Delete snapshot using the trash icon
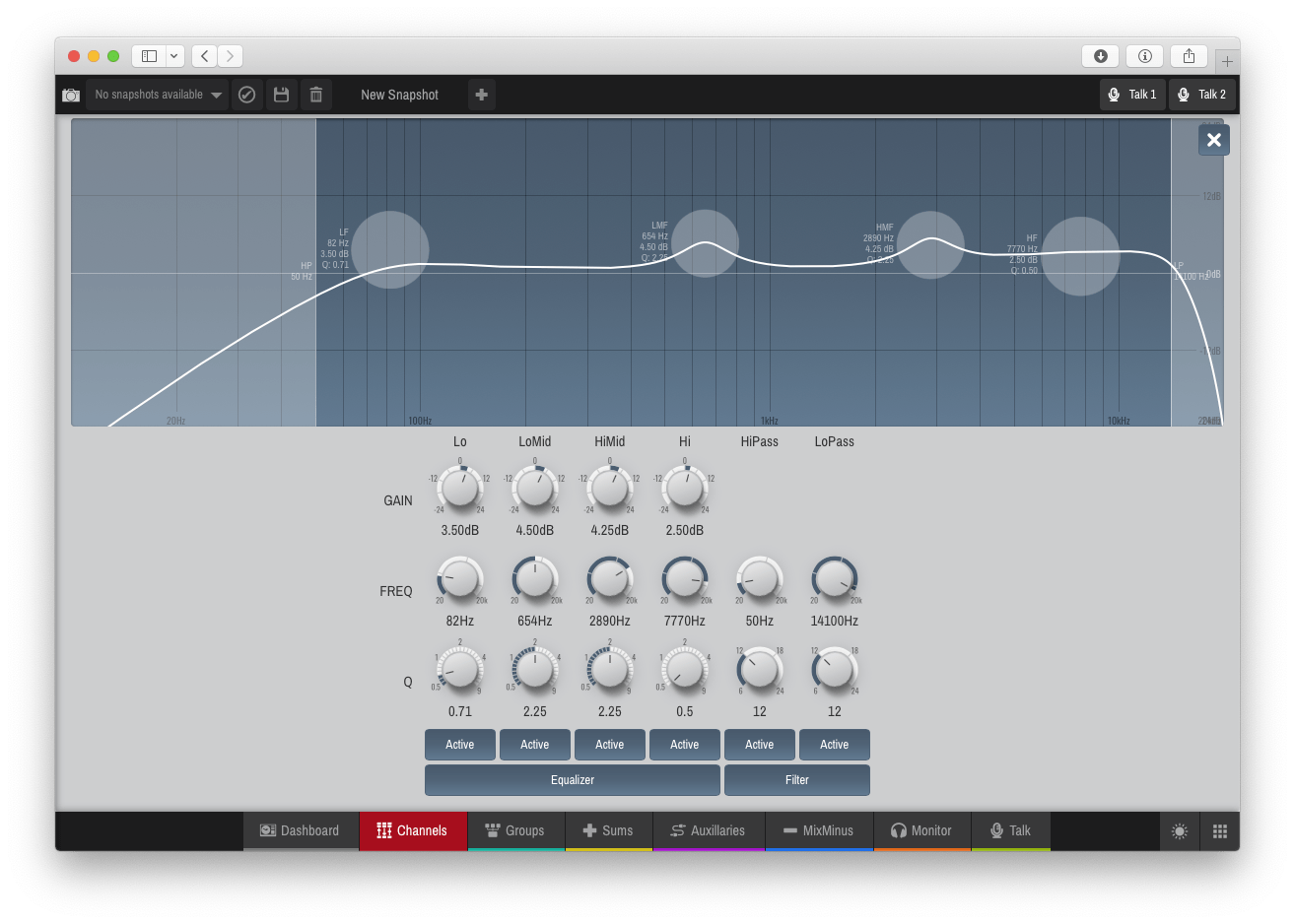 (316, 95)
